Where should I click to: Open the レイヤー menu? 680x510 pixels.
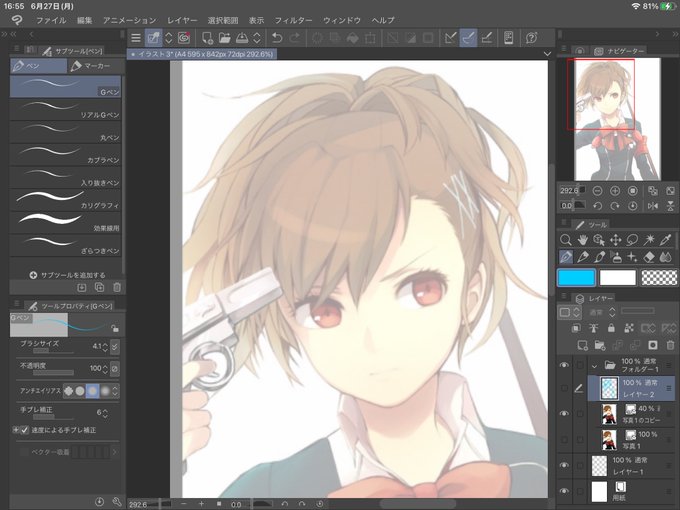click(182, 20)
